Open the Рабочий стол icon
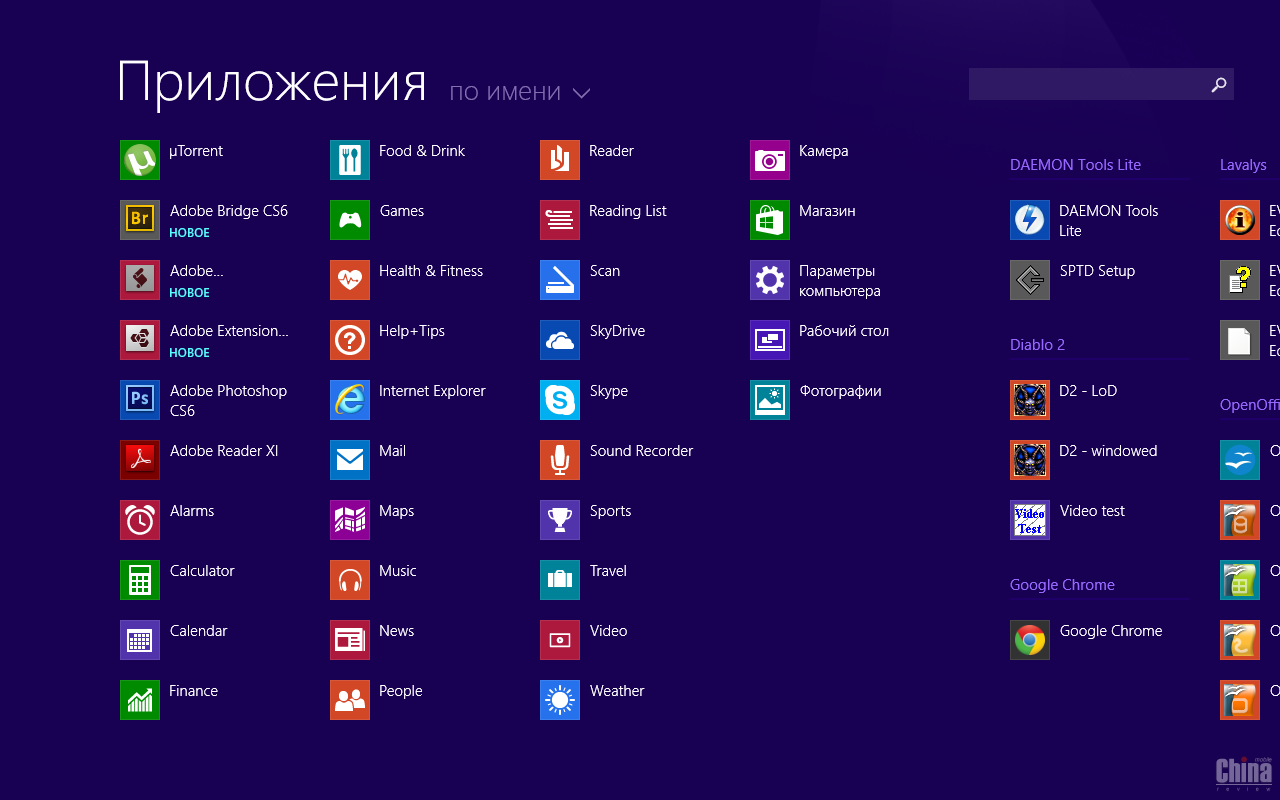The image size is (1280, 800). coord(770,340)
